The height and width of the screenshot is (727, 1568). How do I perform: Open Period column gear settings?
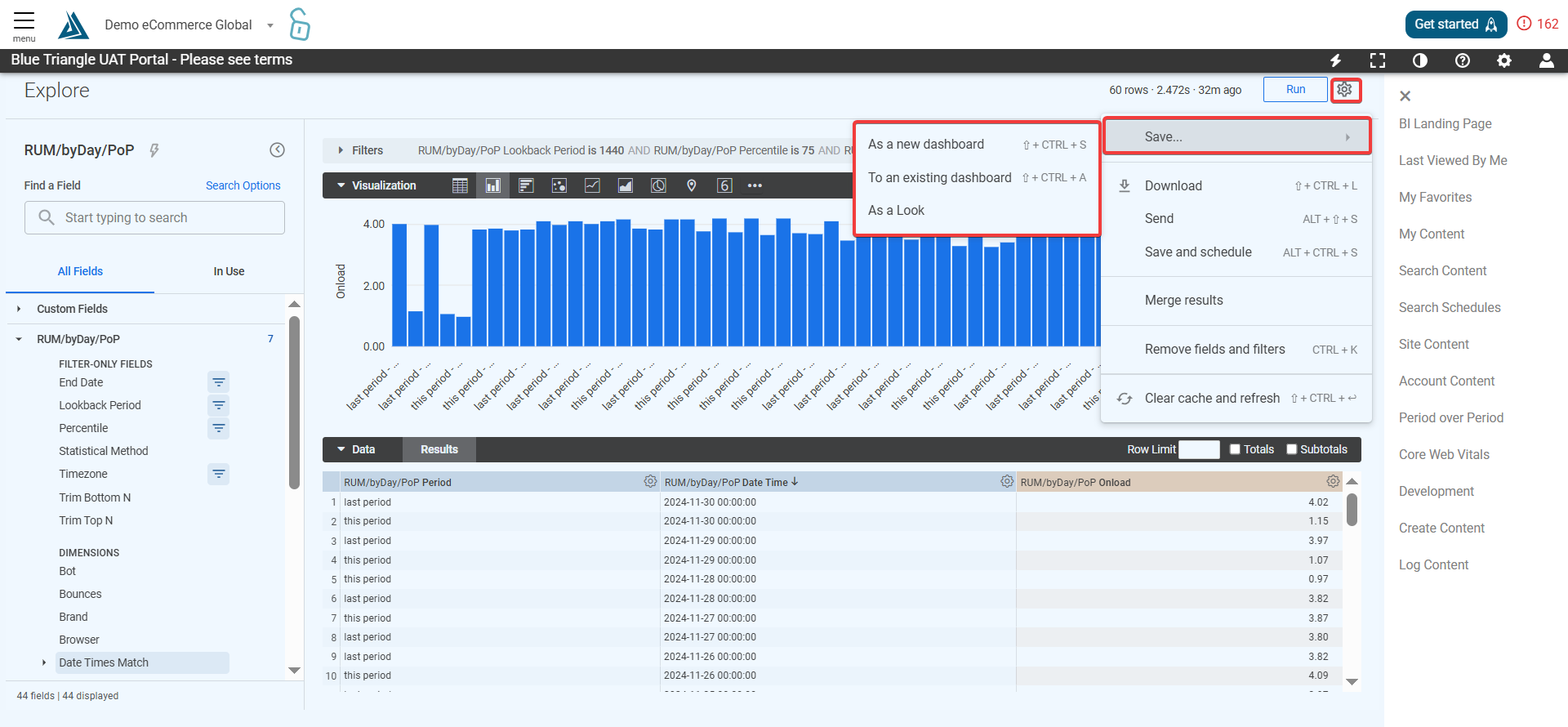[x=650, y=482]
